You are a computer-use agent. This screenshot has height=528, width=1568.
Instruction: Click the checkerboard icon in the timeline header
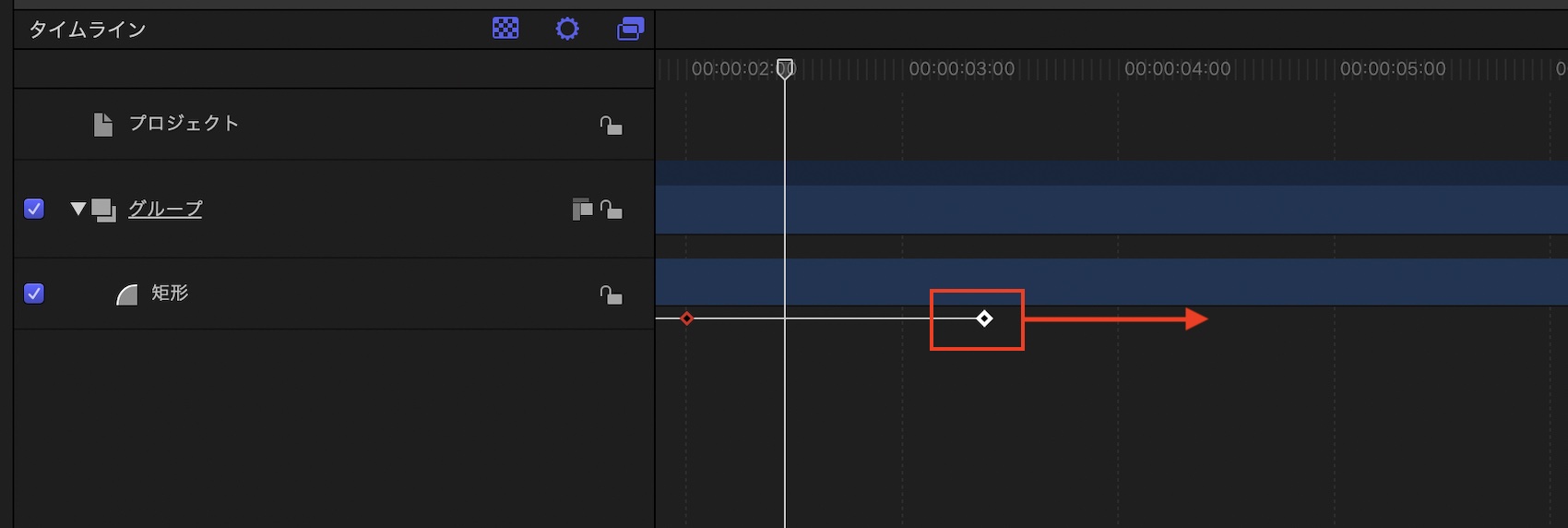click(x=505, y=29)
